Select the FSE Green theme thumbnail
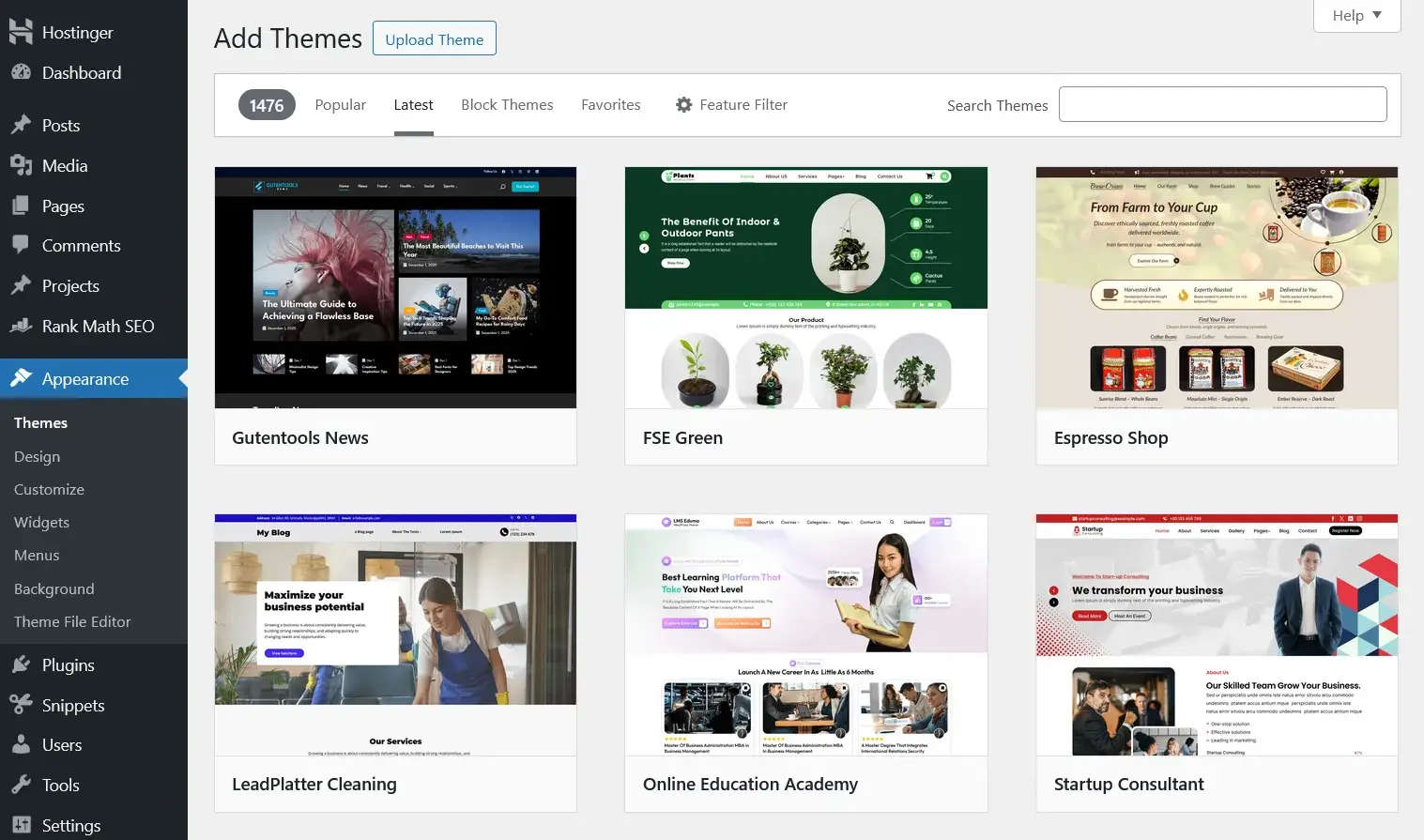This screenshot has height=840, width=1424. tap(805, 288)
